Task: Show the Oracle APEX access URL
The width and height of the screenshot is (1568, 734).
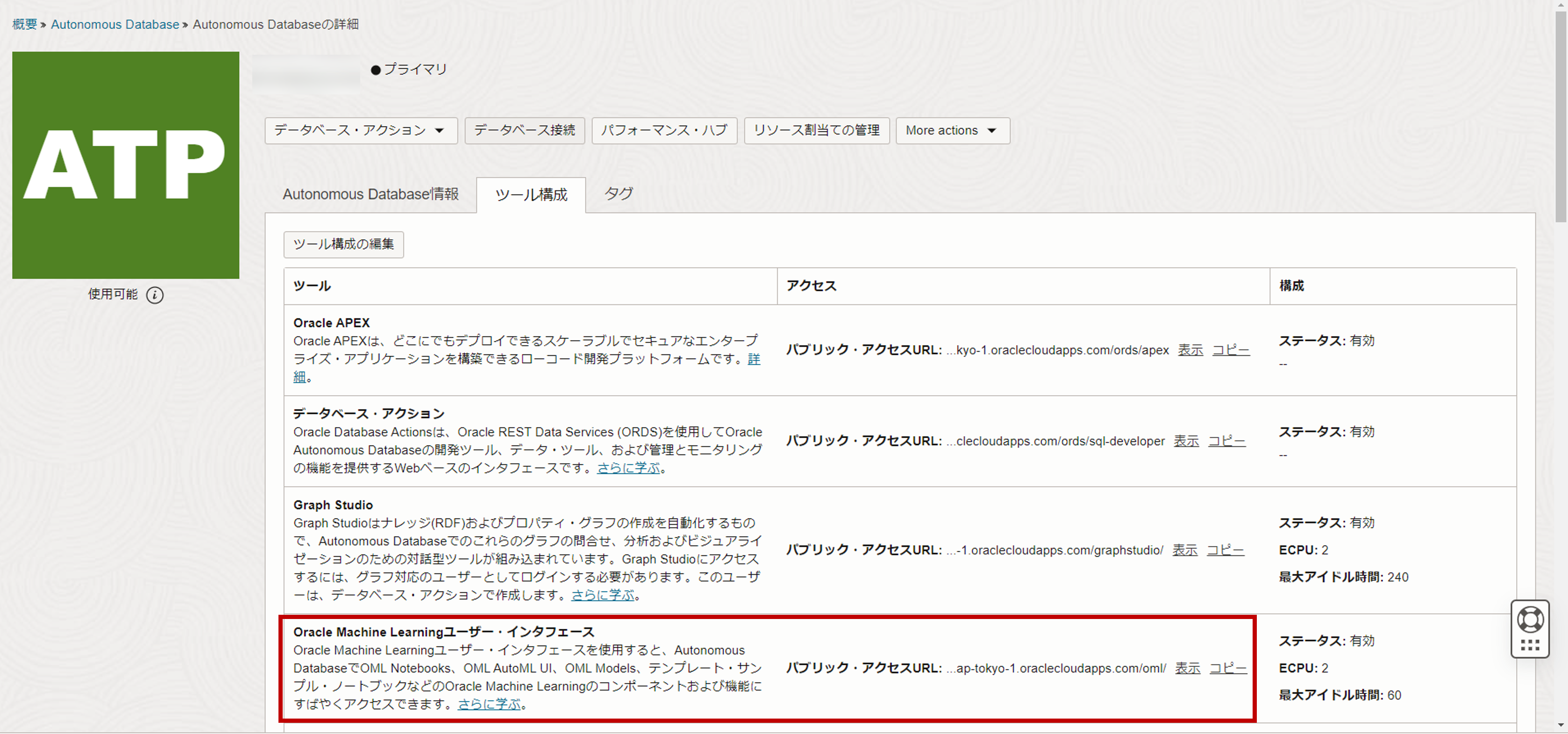Action: tap(1190, 350)
